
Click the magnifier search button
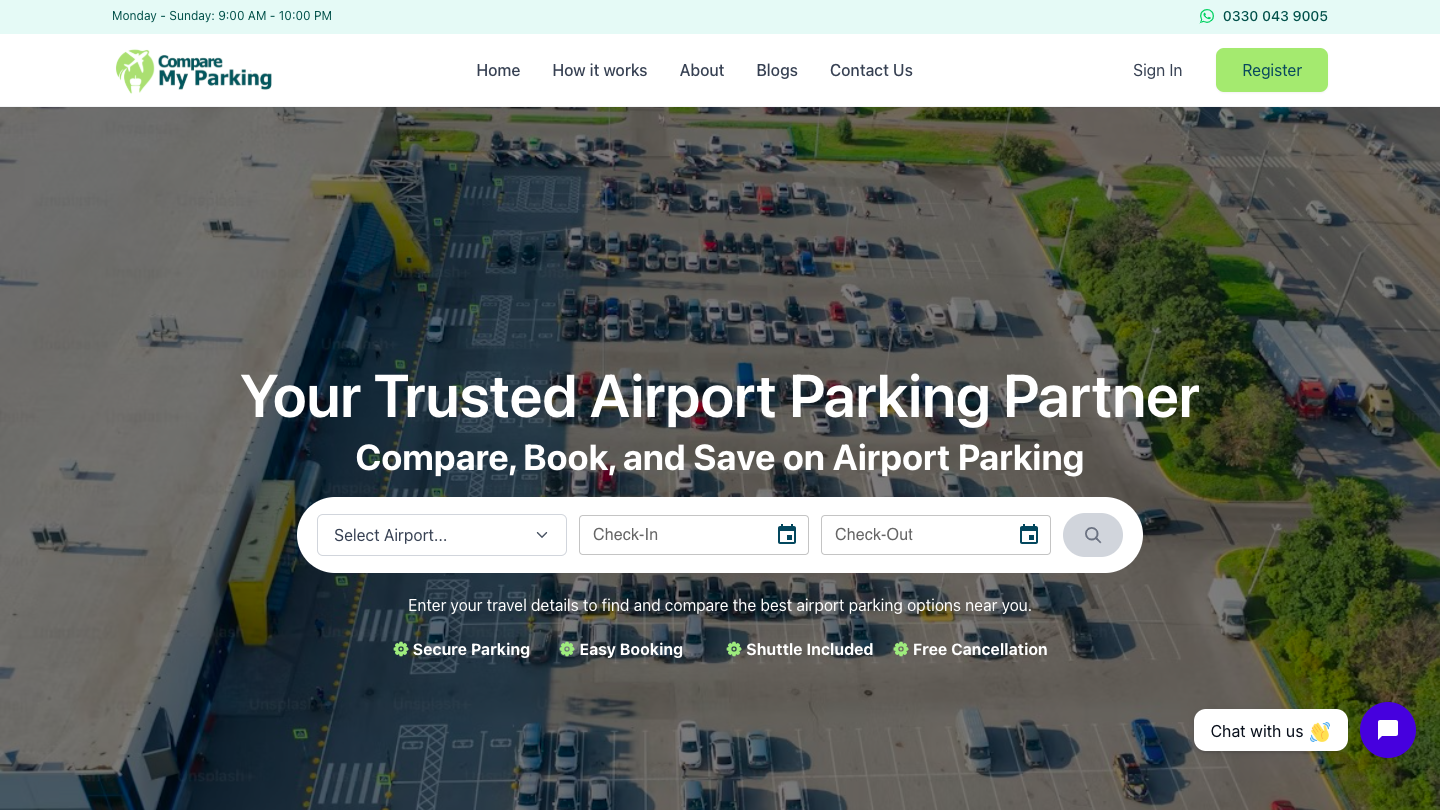coord(1093,535)
